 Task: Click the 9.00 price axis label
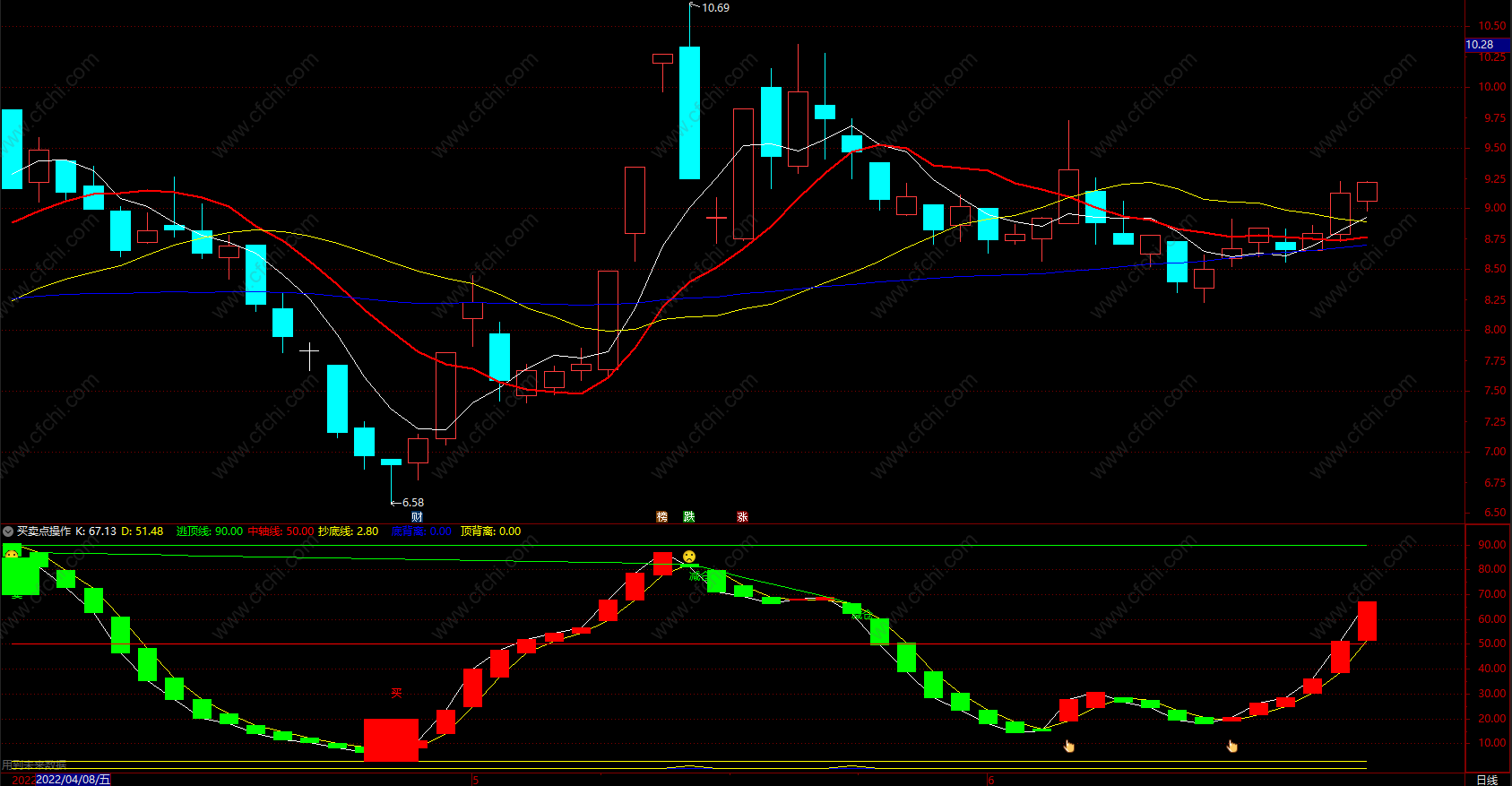1493,208
